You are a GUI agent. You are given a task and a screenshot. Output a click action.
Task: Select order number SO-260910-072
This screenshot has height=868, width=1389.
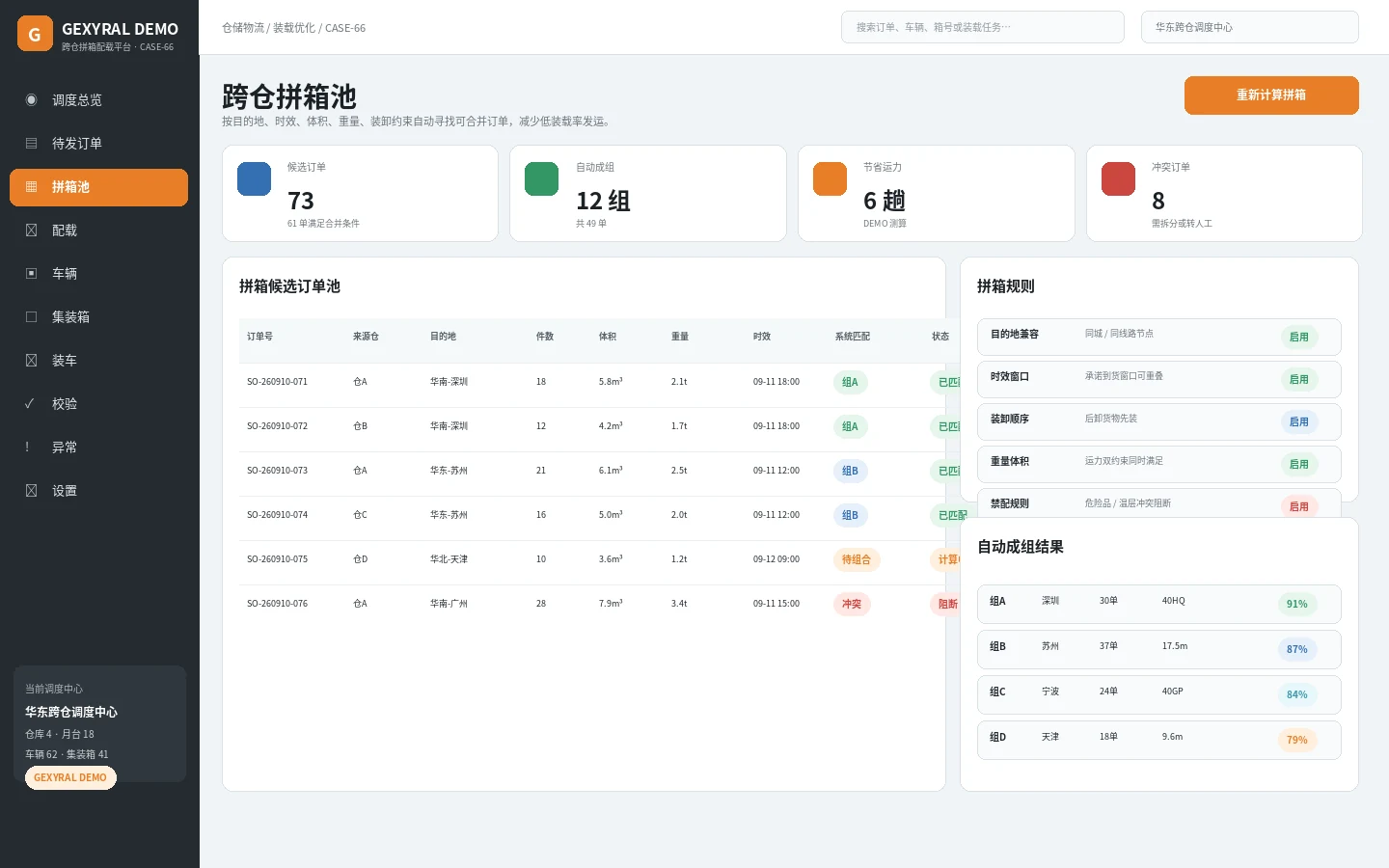(x=277, y=426)
